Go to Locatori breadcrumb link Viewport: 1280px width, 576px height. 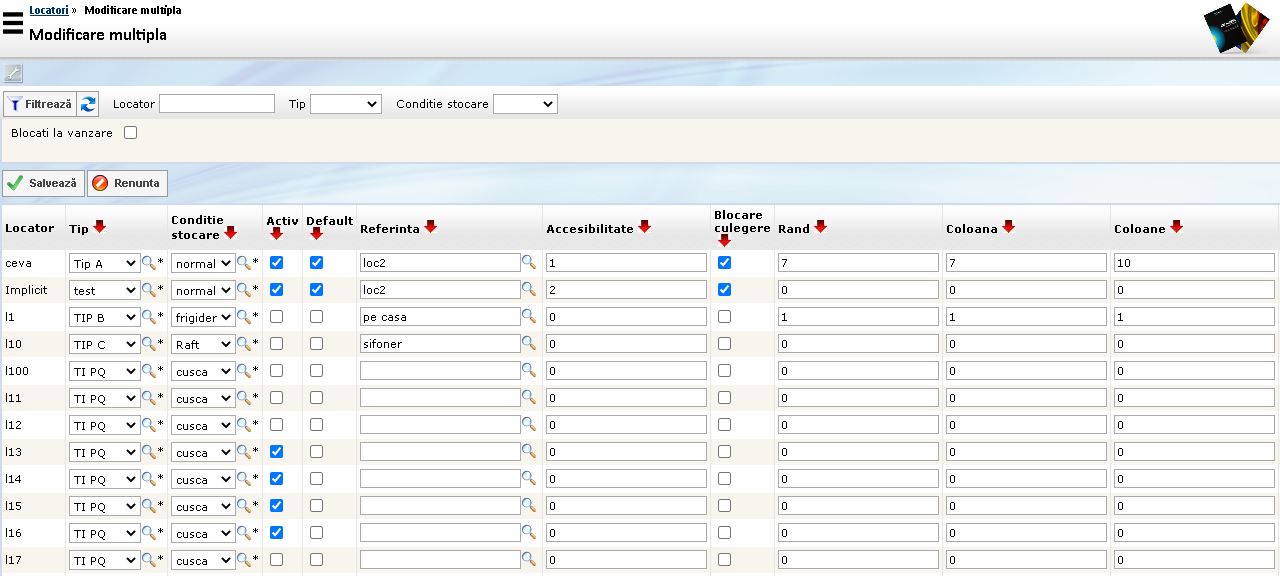pyautogui.click(x=48, y=10)
